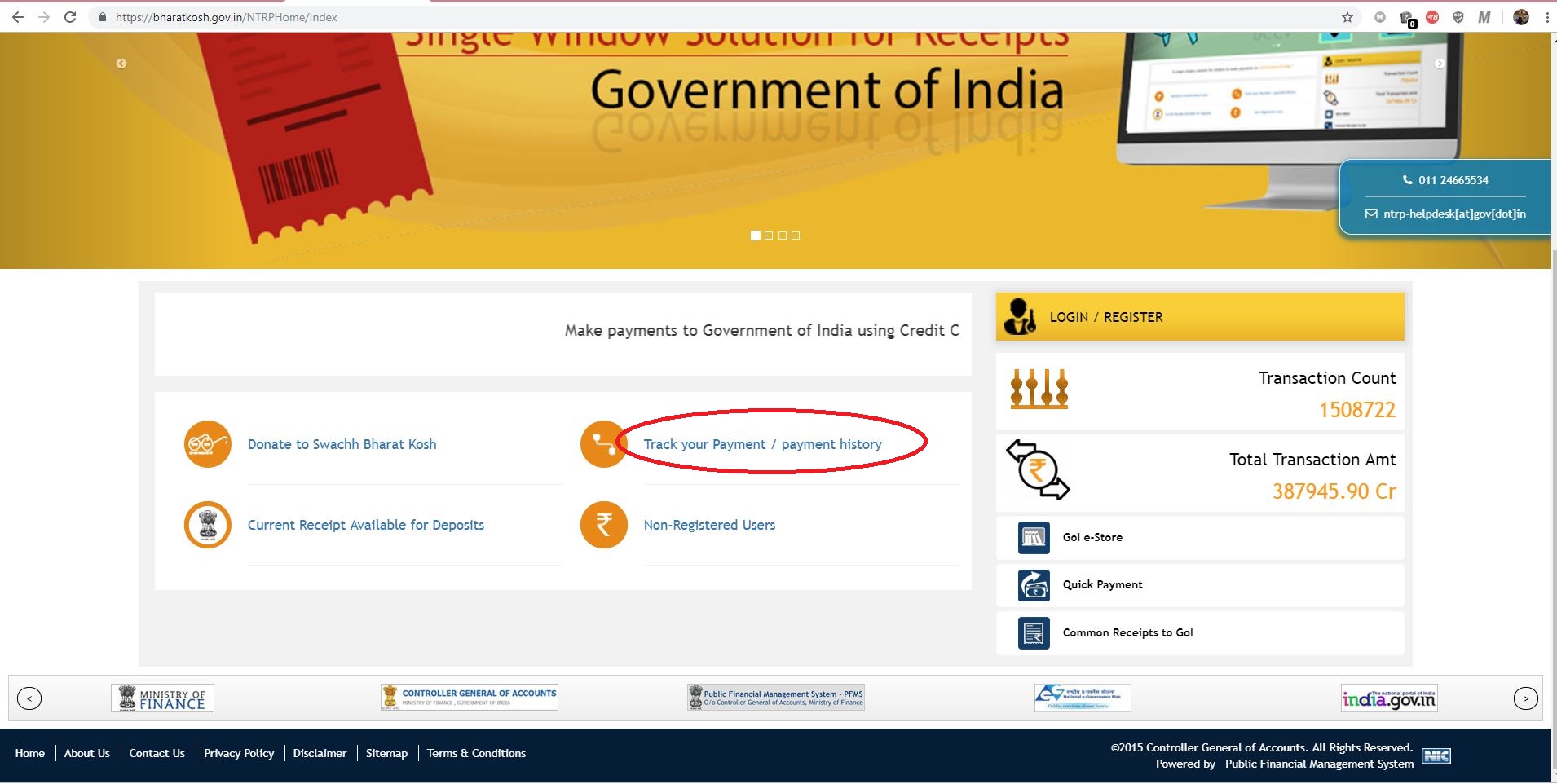Screen dimensions: 1557x784
Task: Select the first carousel slide indicator
Action: click(756, 236)
